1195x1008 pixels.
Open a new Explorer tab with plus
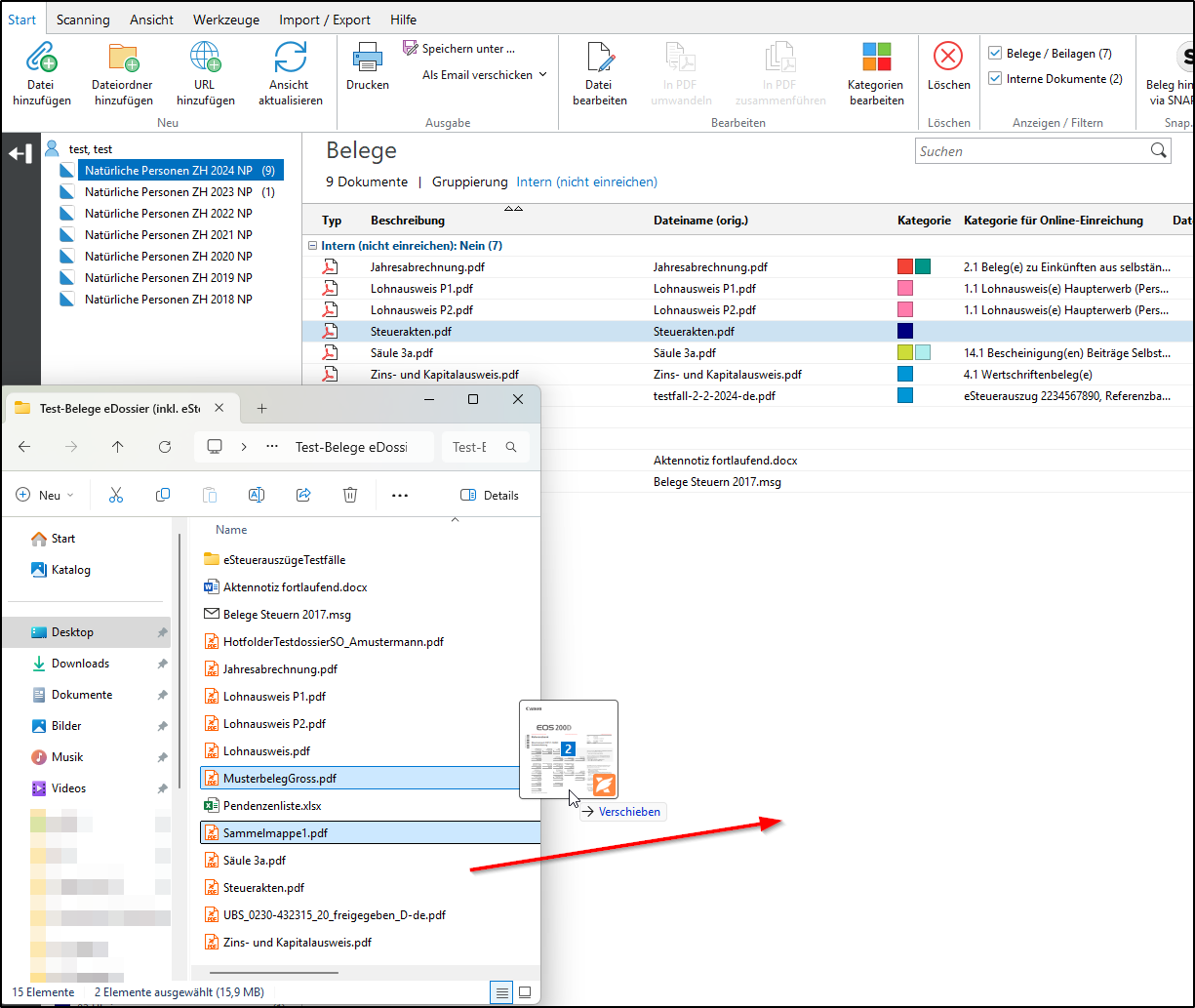coord(261,408)
